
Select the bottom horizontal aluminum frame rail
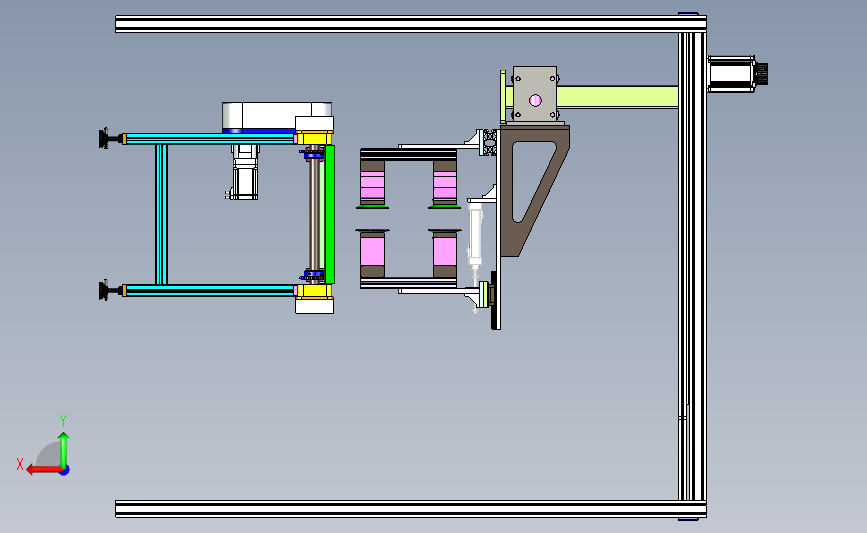click(410, 509)
